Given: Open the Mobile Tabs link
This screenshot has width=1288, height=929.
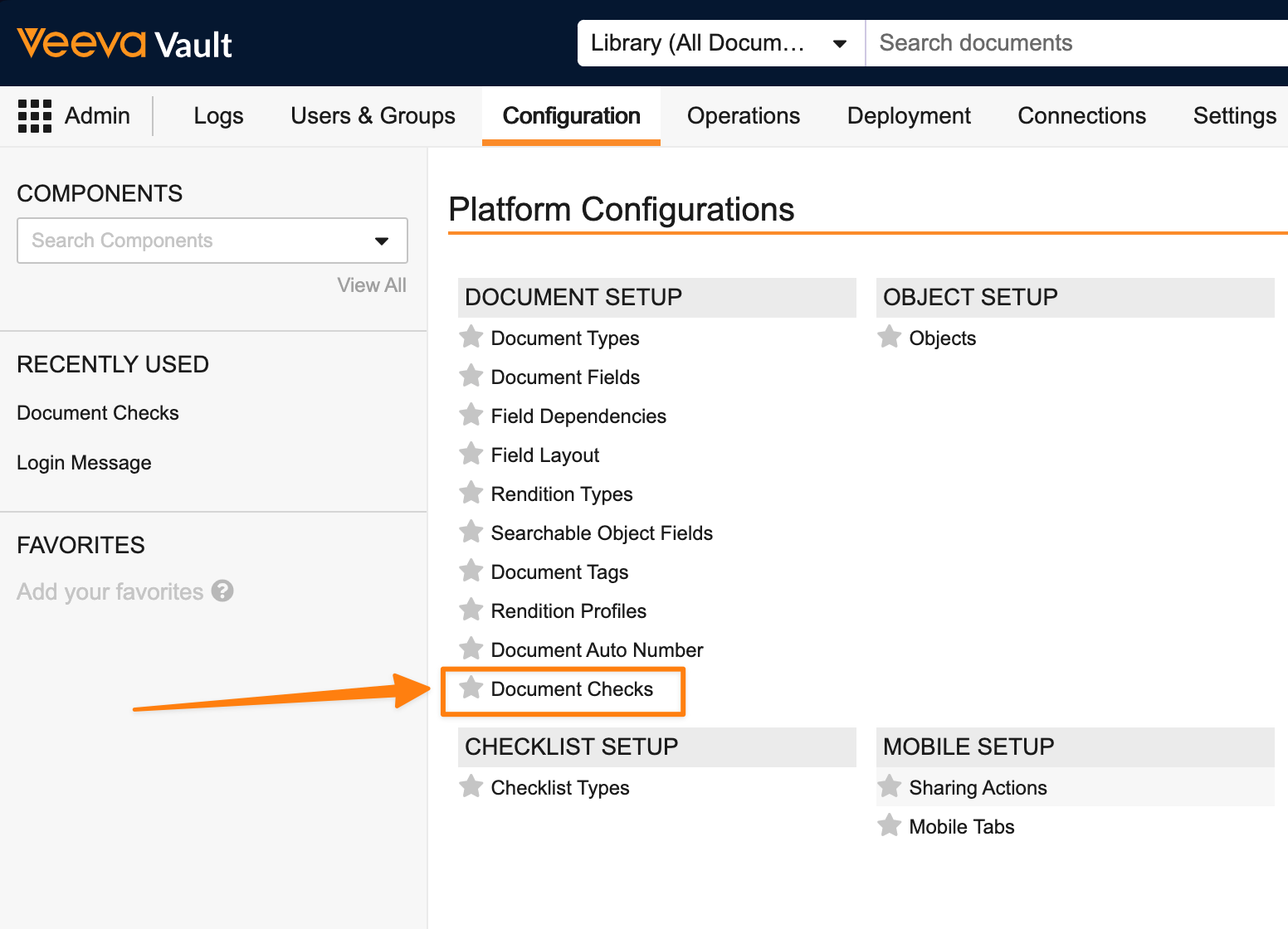Looking at the screenshot, I should 962,827.
